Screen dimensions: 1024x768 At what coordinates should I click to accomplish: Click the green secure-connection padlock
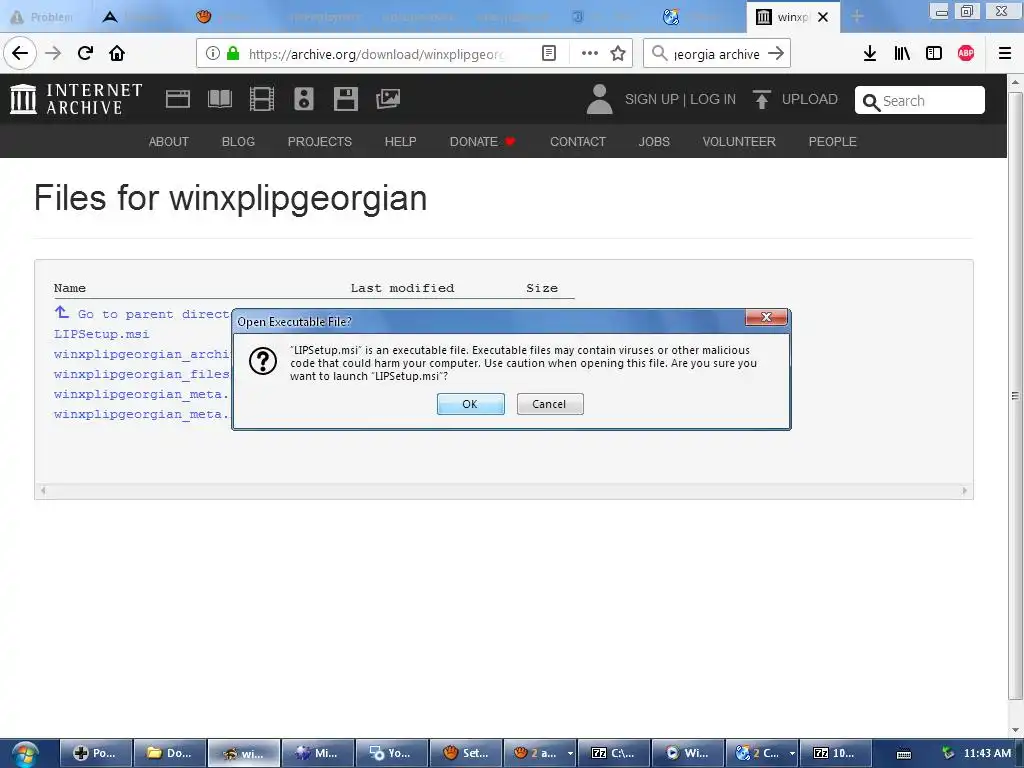click(232, 53)
